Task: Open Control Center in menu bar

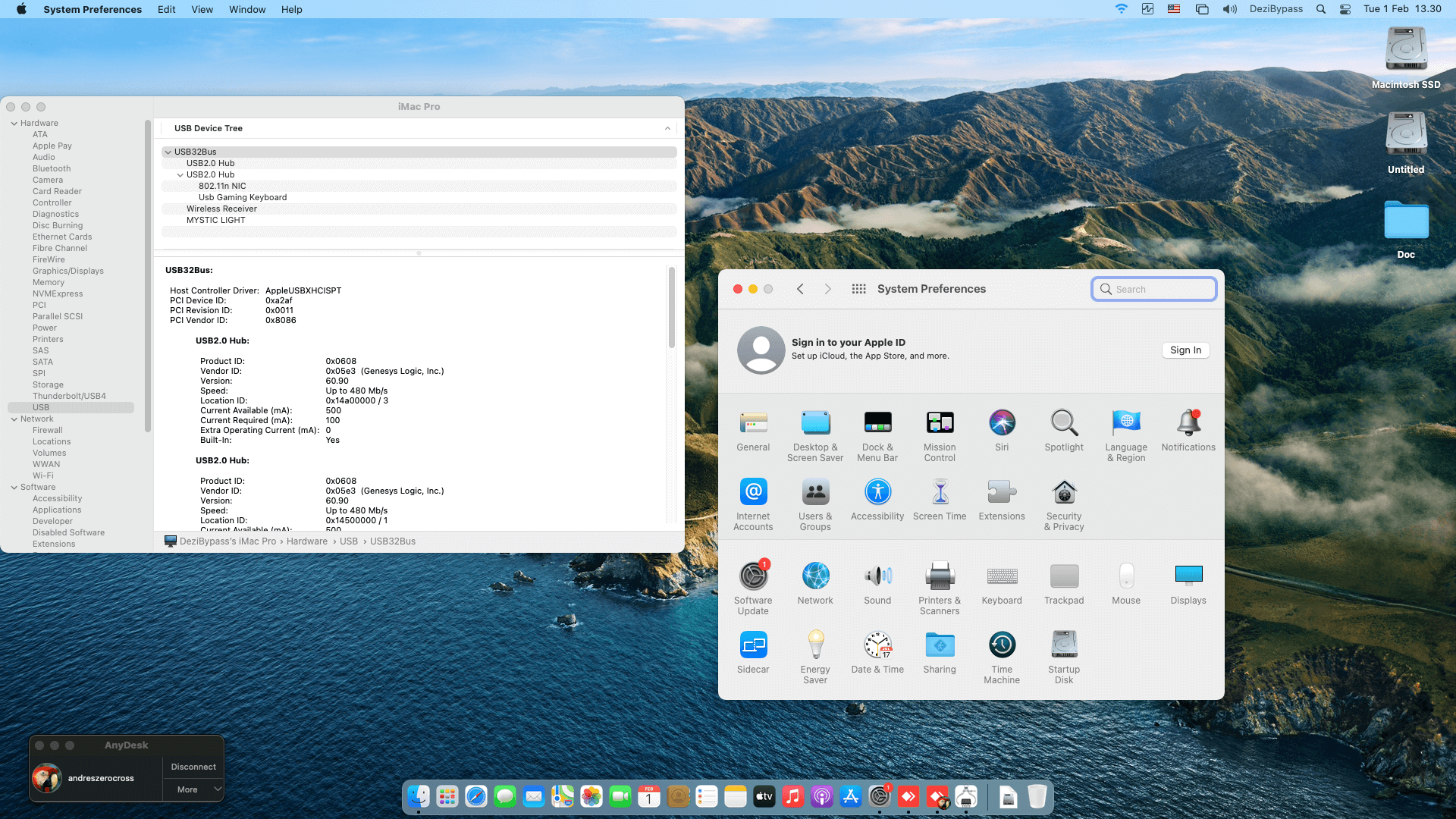Action: (1345, 9)
